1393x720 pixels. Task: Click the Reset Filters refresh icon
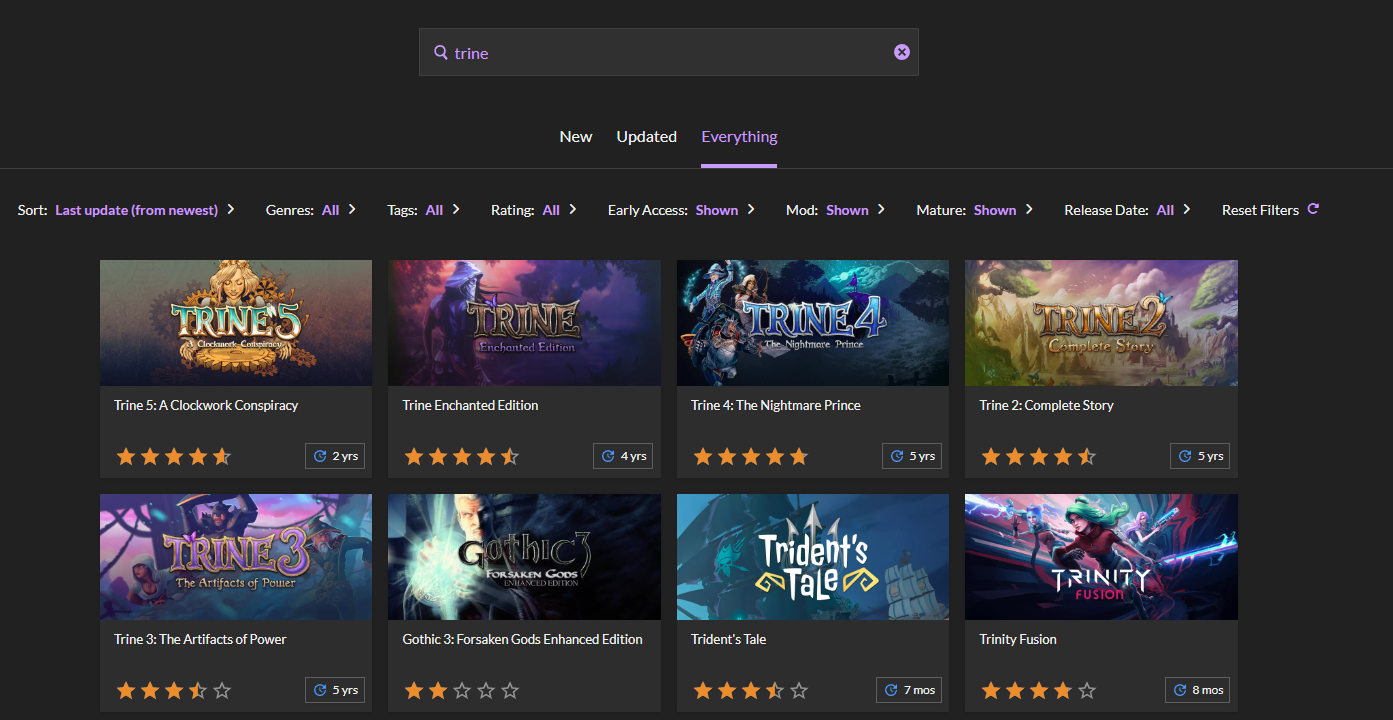click(x=1313, y=209)
